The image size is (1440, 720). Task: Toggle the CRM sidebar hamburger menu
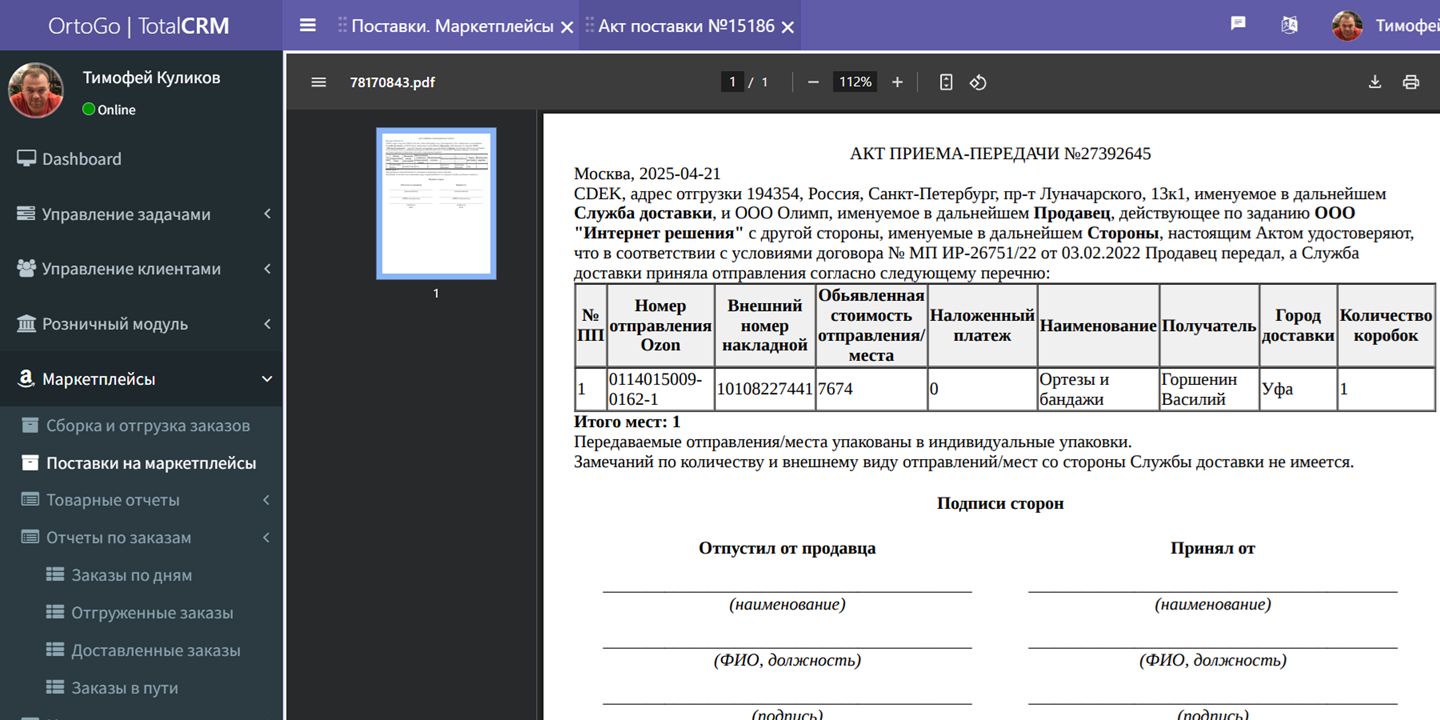tap(308, 25)
